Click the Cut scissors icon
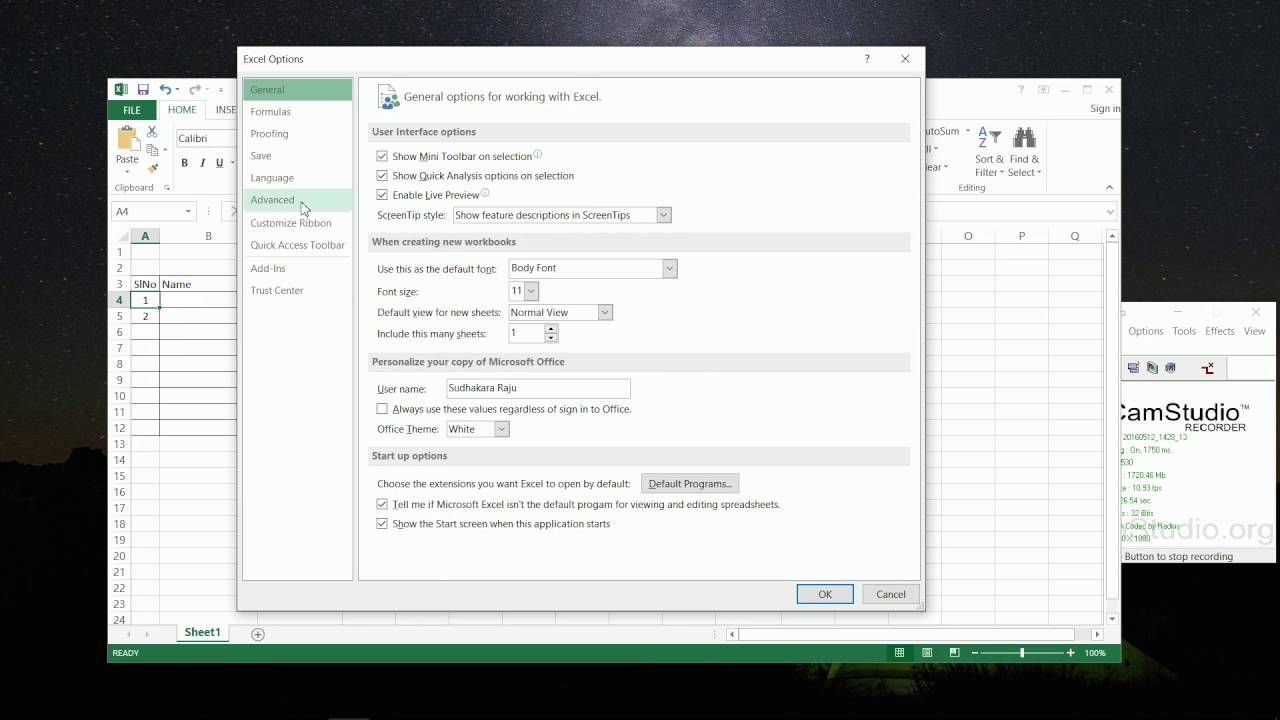 click(152, 132)
